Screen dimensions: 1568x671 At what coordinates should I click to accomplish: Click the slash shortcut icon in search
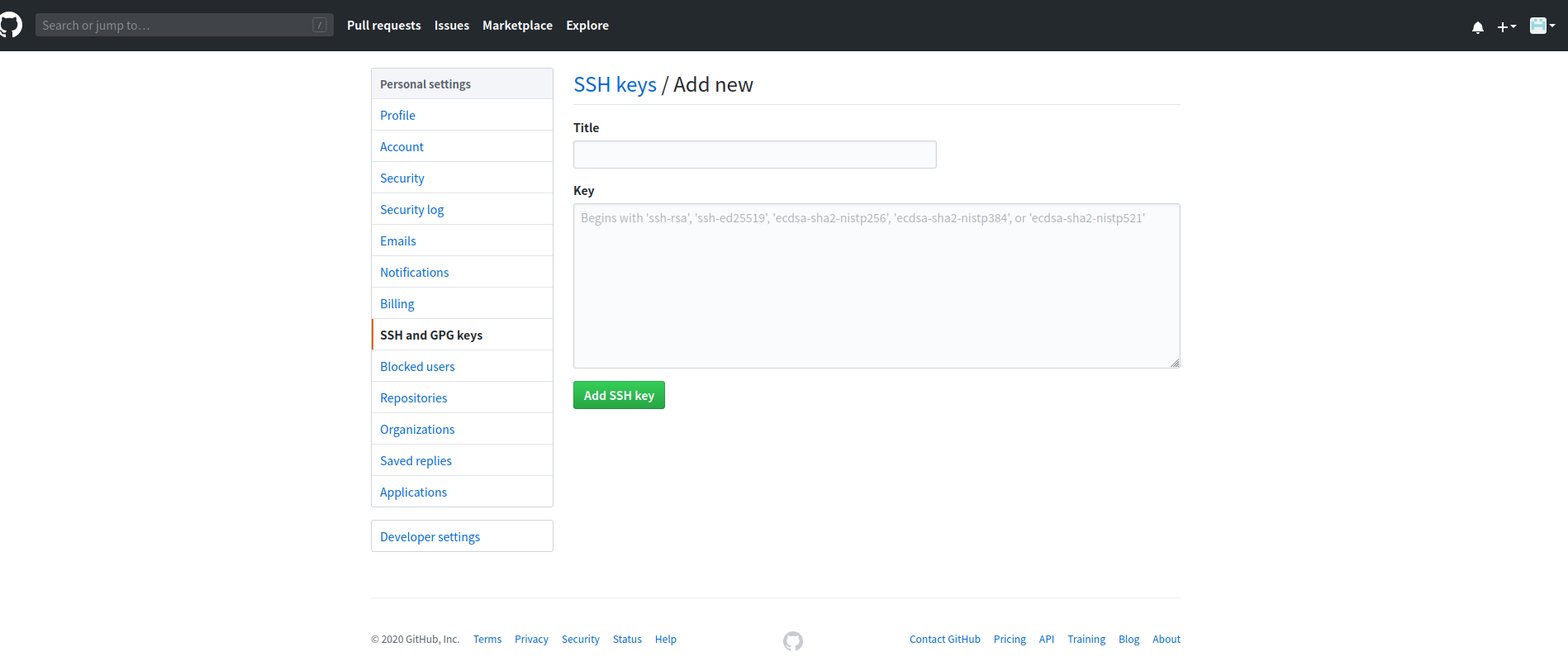click(x=320, y=25)
